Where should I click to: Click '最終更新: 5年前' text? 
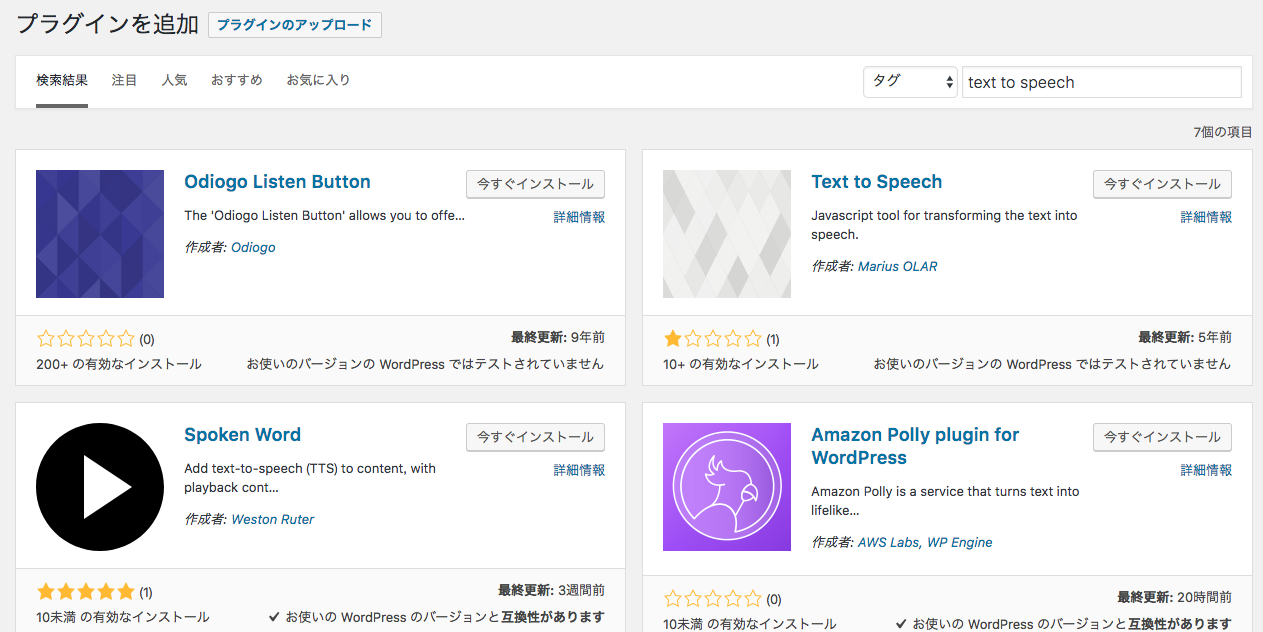pyautogui.click(x=1185, y=338)
